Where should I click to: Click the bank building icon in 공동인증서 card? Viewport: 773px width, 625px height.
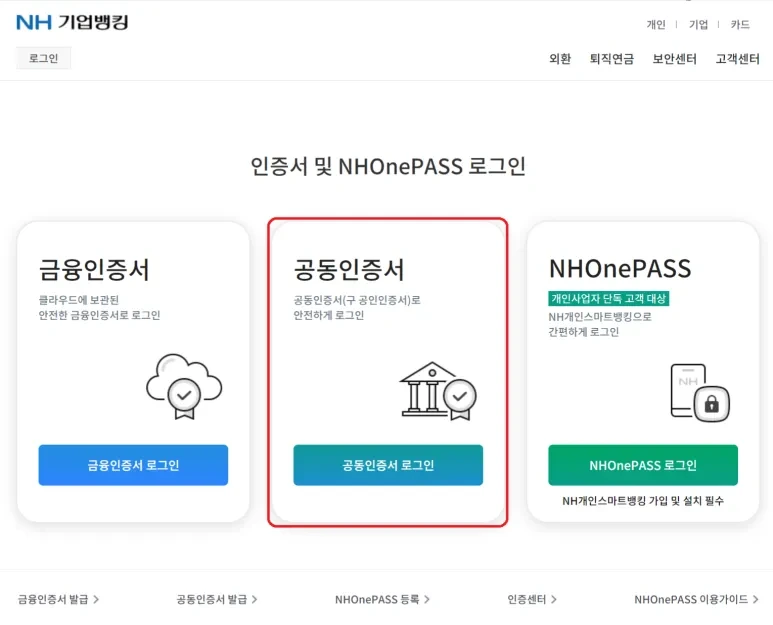click(438, 391)
